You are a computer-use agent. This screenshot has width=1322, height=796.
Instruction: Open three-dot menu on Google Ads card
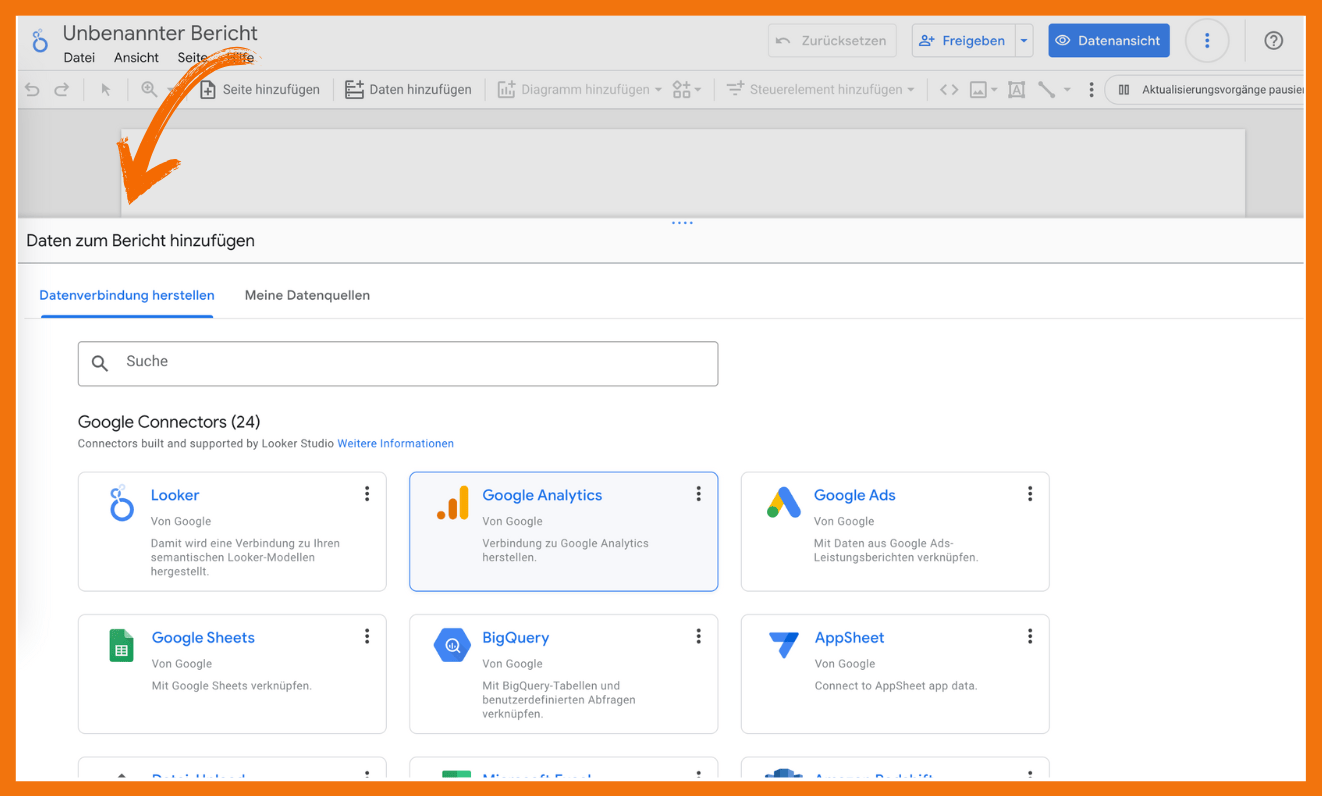(x=1029, y=494)
